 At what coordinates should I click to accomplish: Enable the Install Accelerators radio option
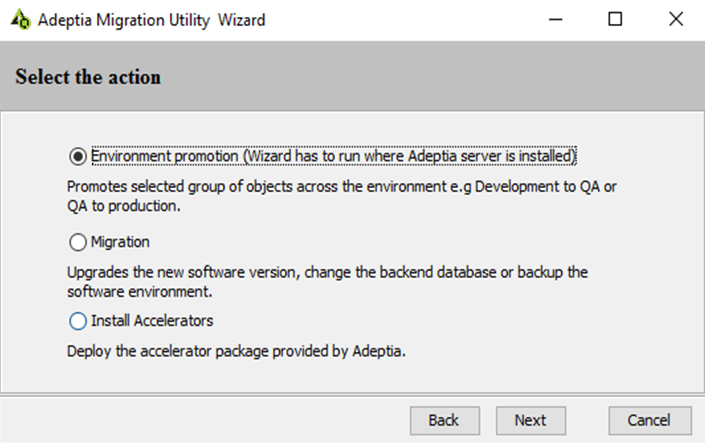tap(78, 322)
